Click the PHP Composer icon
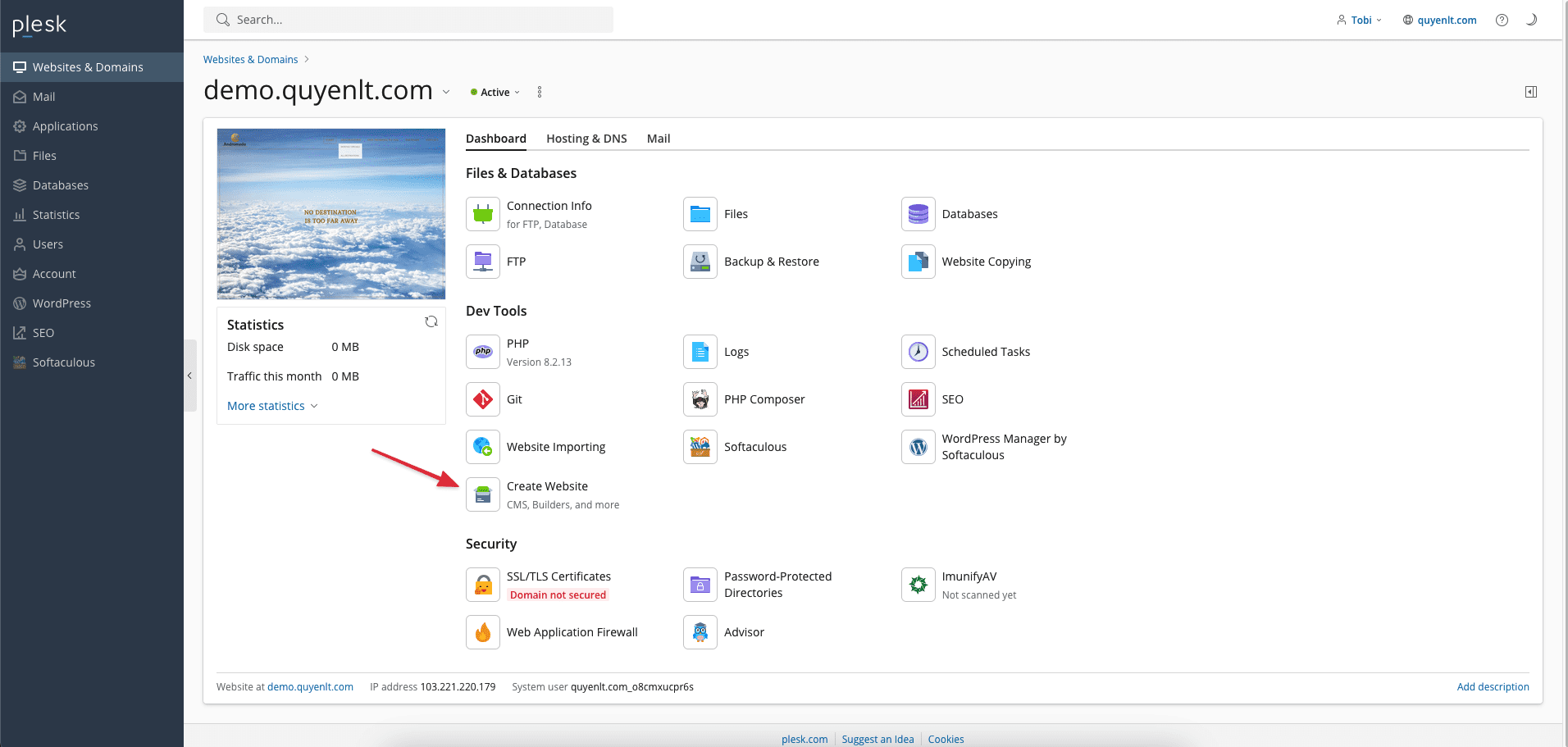This screenshot has height=747, width=1568. 700,399
